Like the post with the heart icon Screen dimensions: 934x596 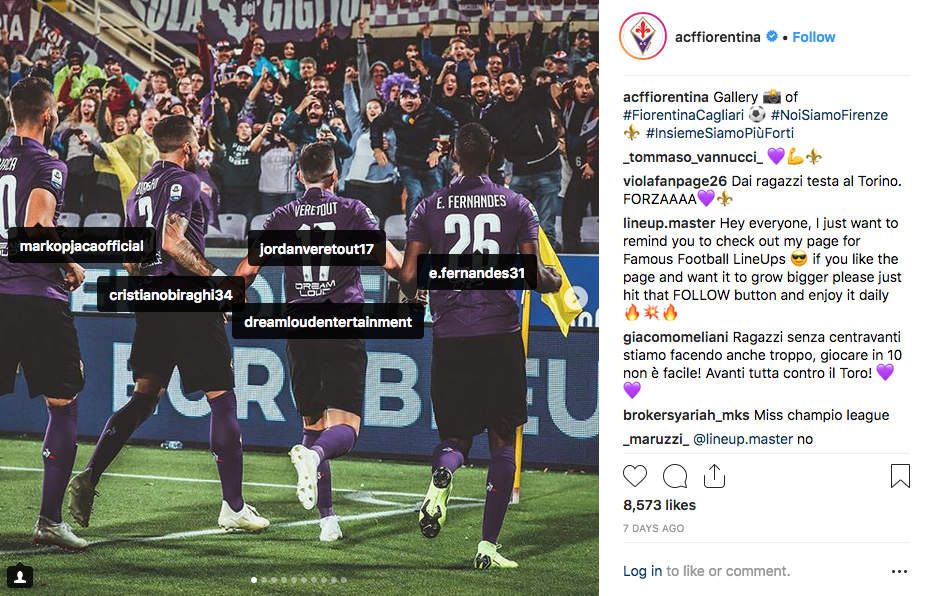coord(634,476)
